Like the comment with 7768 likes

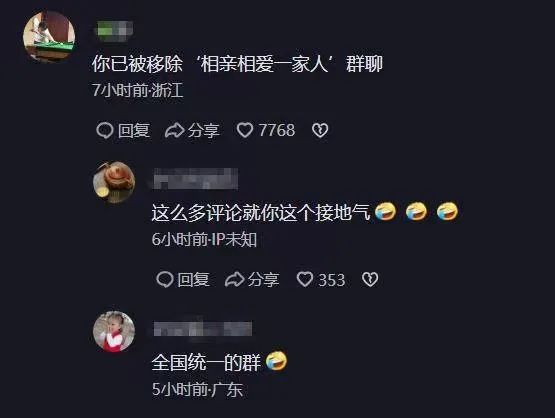(x=245, y=130)
